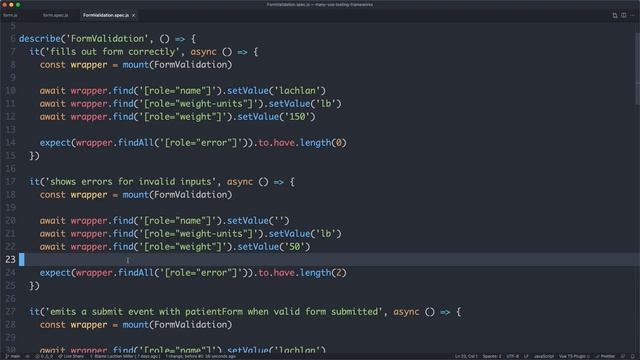Click length(0) on line 14
Viewport: 640px width, 360px height.
click(x=323, y=143)
